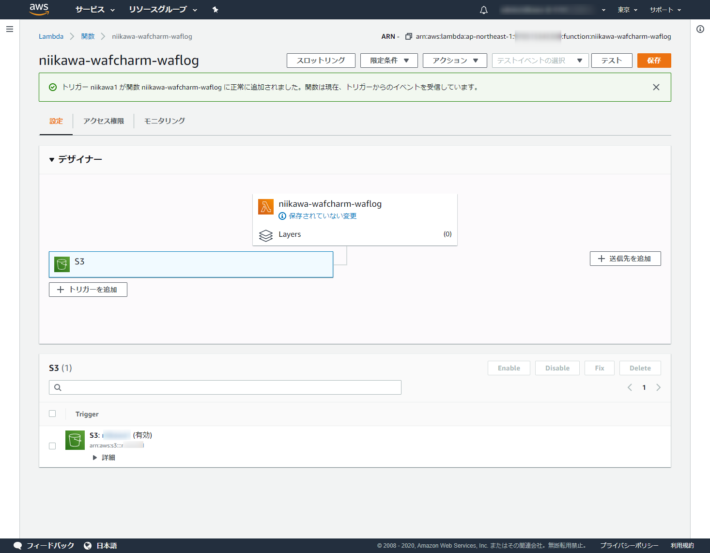This screenshot has width=710, height=553.
Task: Open the サービス menu in navbar
Action: coord(94,9)
